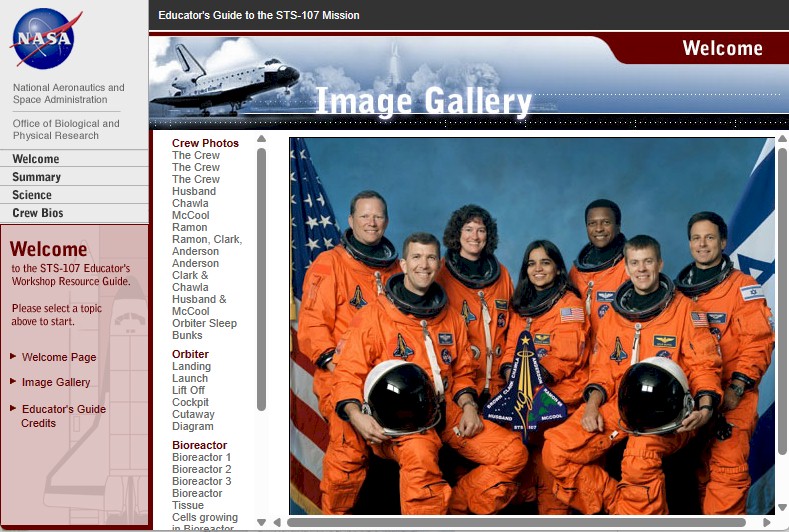
Task: Click the arrow bullet beside Welcome Page
Action: pyautogui.click(x=13, y=356)
